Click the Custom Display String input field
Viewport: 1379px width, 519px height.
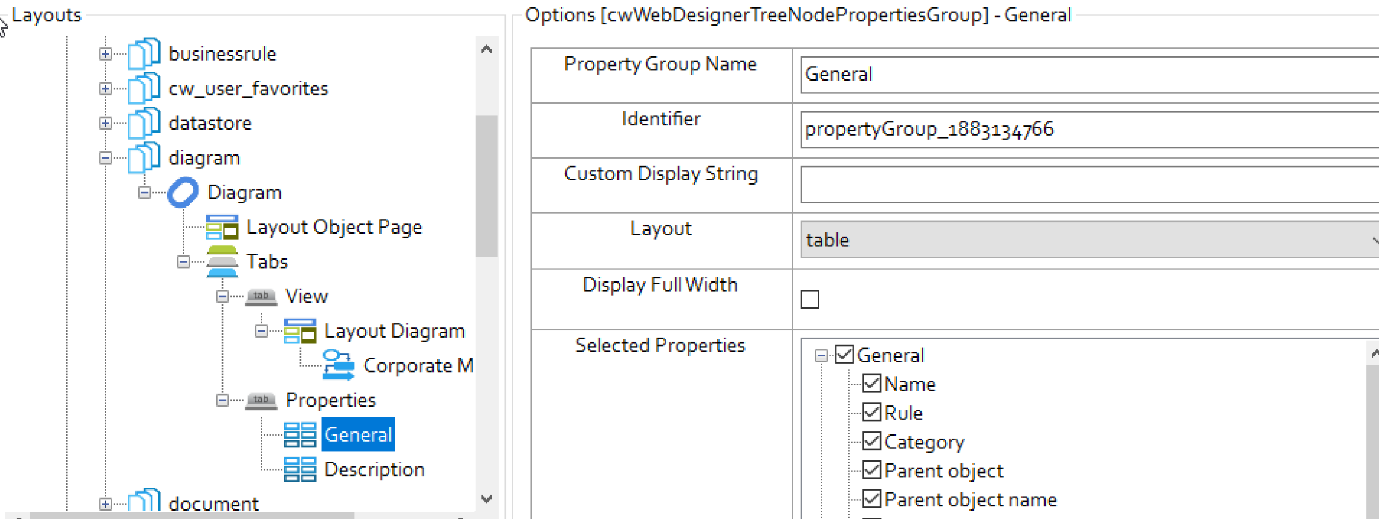point(1088,185)
